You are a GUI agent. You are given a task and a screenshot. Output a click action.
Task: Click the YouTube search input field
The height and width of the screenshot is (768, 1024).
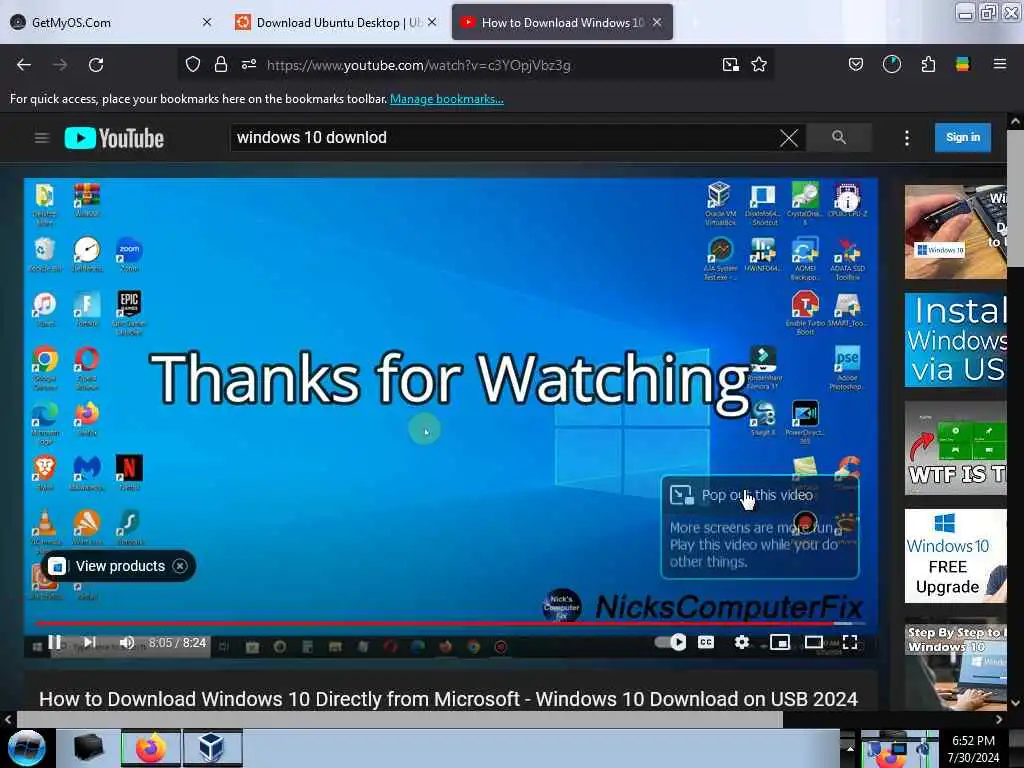[506, 137]
